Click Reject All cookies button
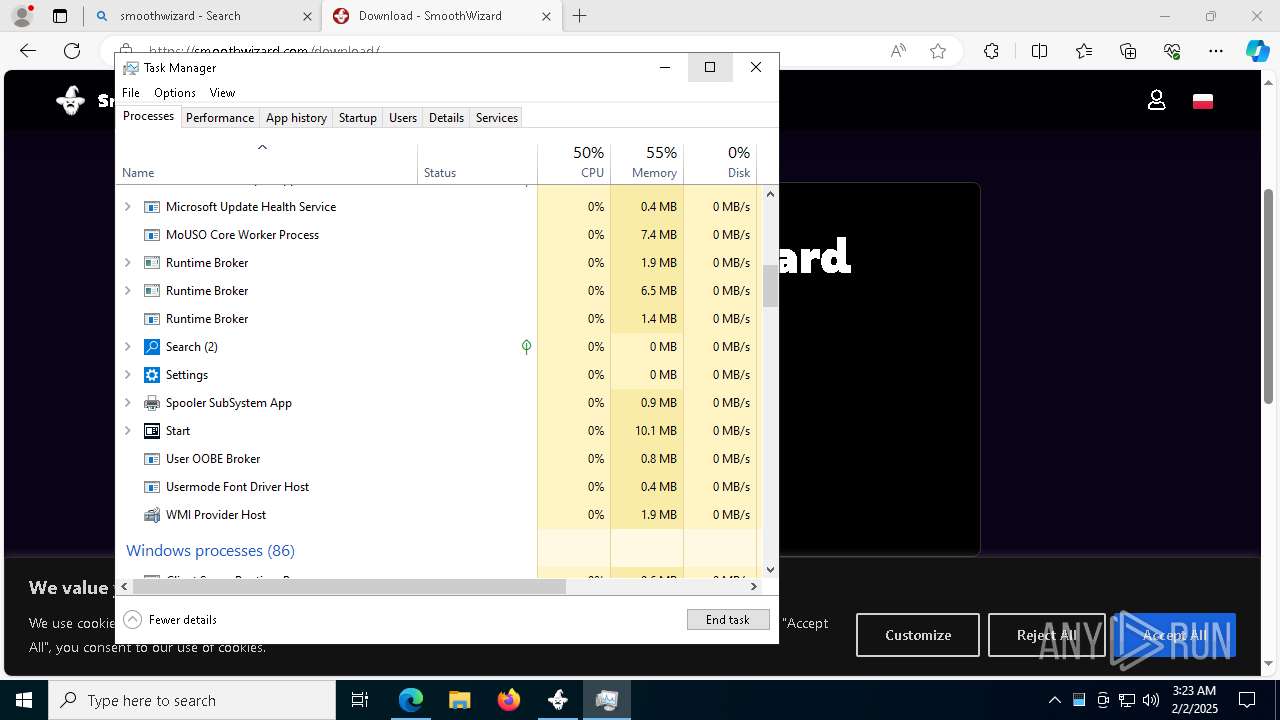The image size is (1280, 720). click(x=1047, y=635)
